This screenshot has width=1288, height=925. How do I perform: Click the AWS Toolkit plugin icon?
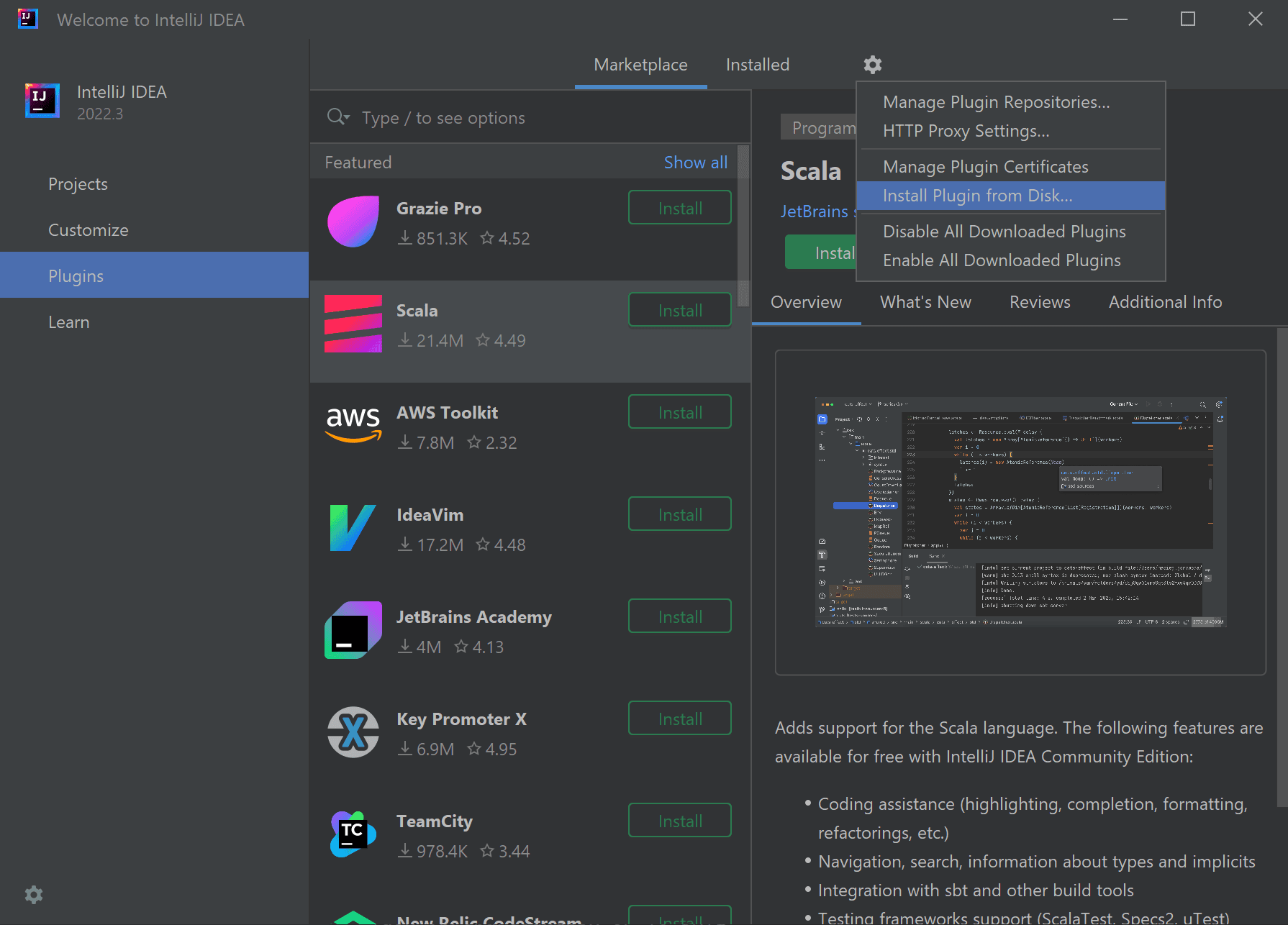pos(353,426)
